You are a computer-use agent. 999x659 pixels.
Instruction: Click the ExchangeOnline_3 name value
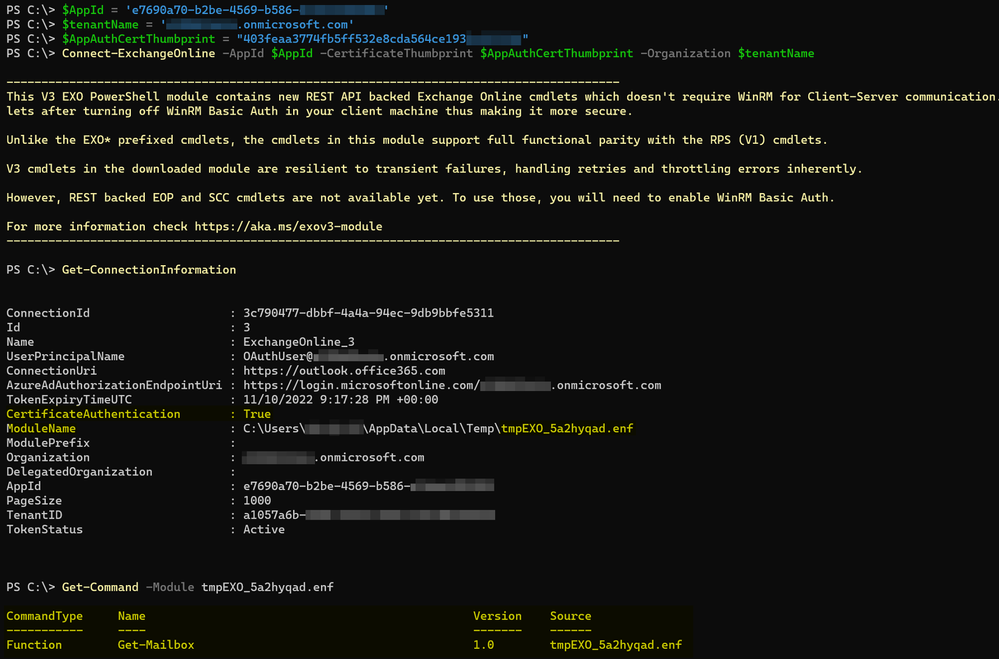pyautogui.click(x=299, y=342)
